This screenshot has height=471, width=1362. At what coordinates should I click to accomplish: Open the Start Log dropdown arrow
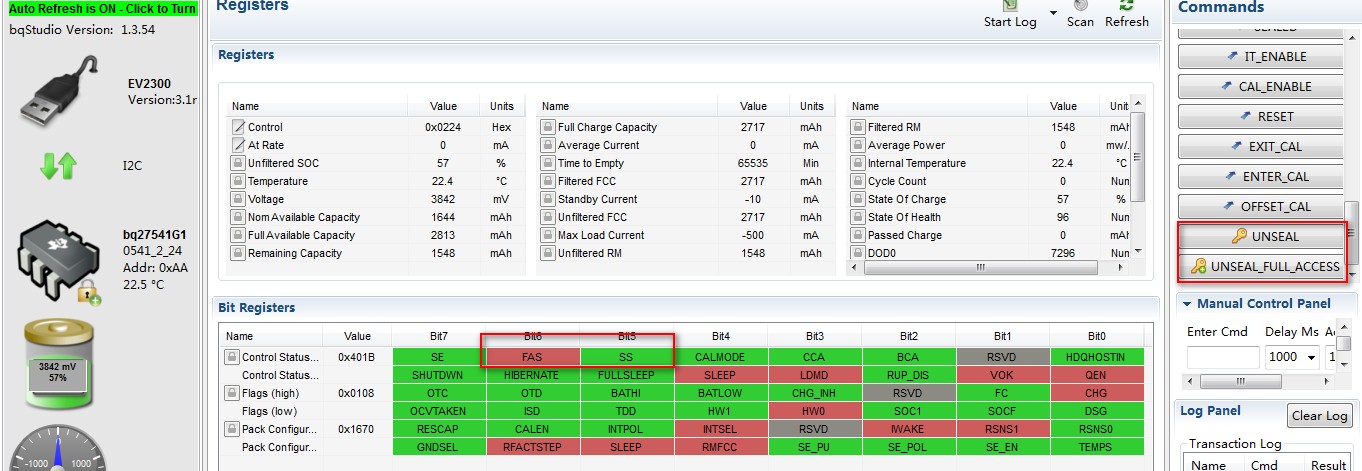tap(1053, 14)
